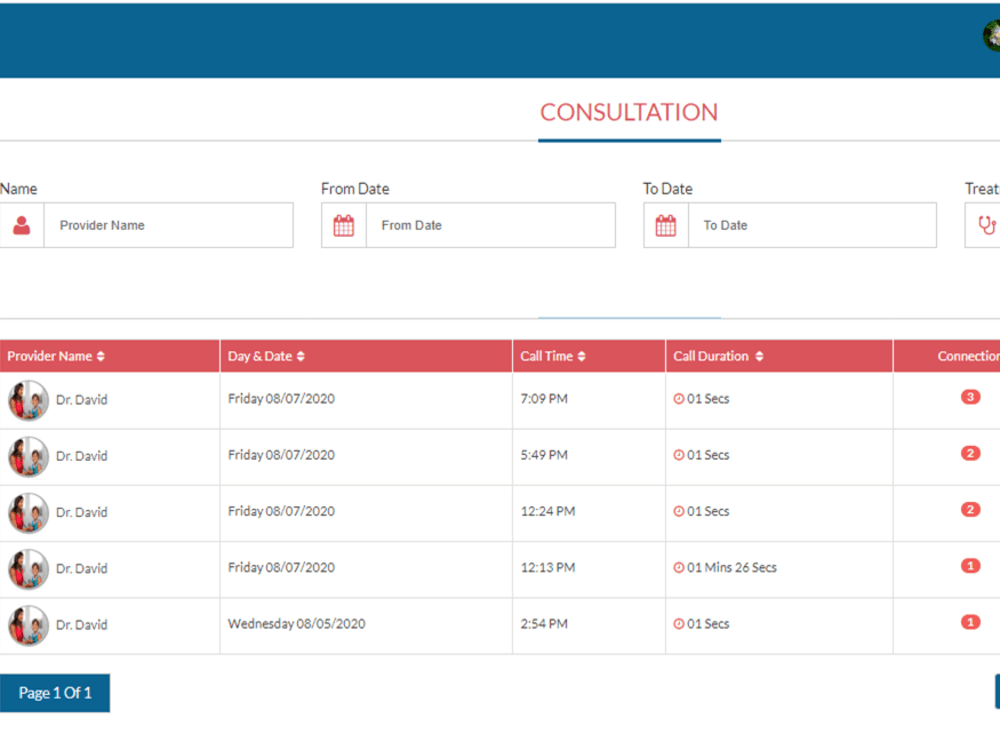This screenshot has width=1000, height=750.
Task: Sort by Call Duration arrows
Action: coord(759,357)
